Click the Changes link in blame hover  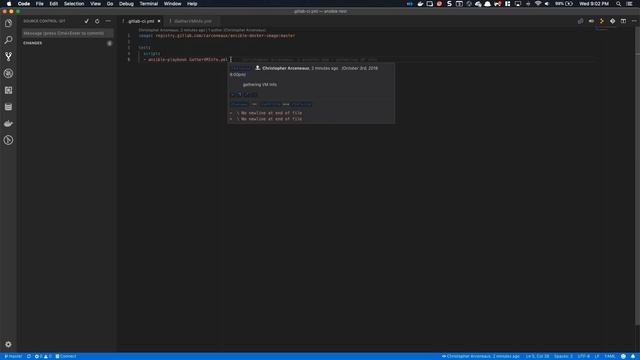239,104
